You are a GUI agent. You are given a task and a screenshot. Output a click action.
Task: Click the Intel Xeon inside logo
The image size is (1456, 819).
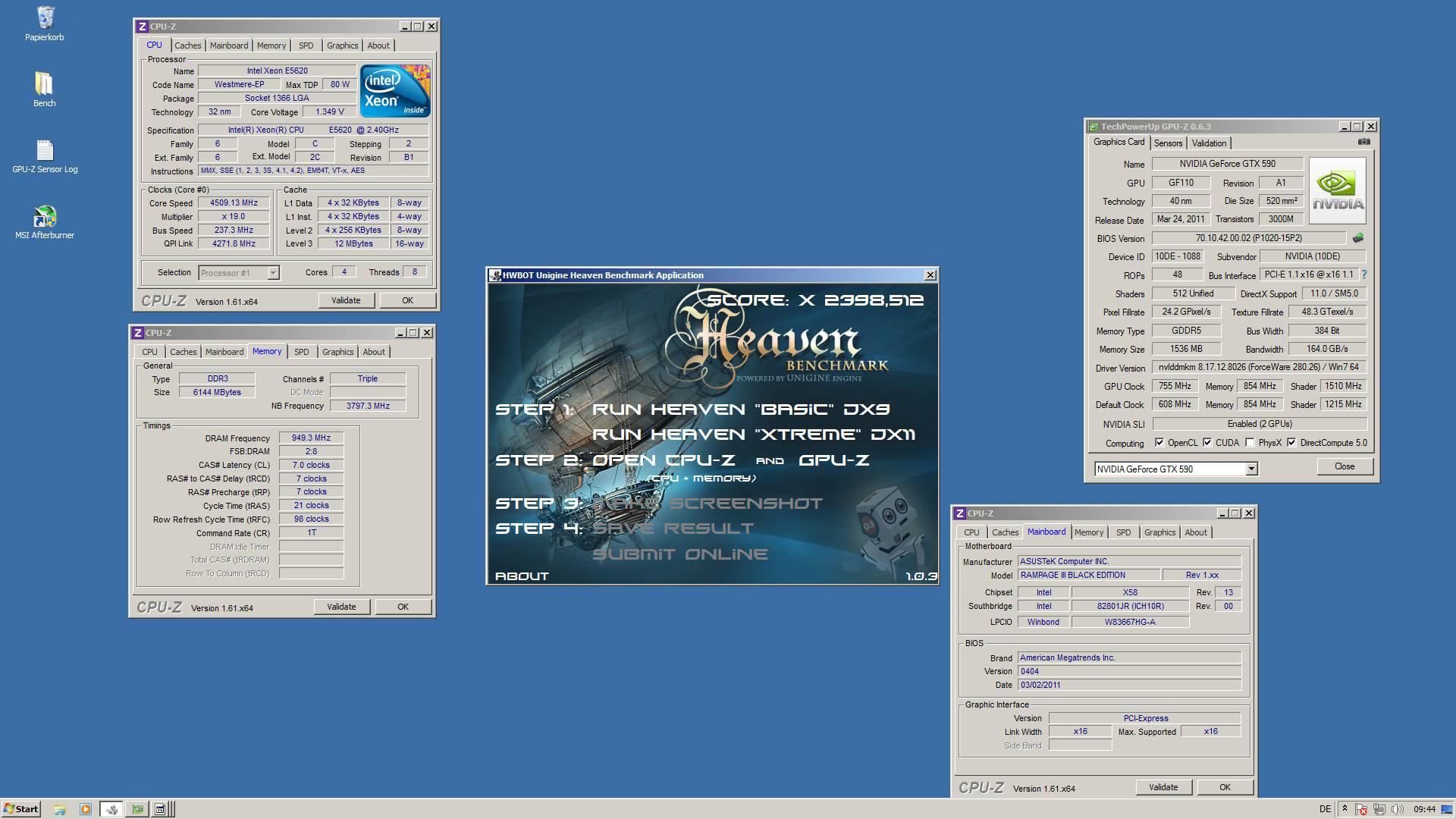coord(395,90)
